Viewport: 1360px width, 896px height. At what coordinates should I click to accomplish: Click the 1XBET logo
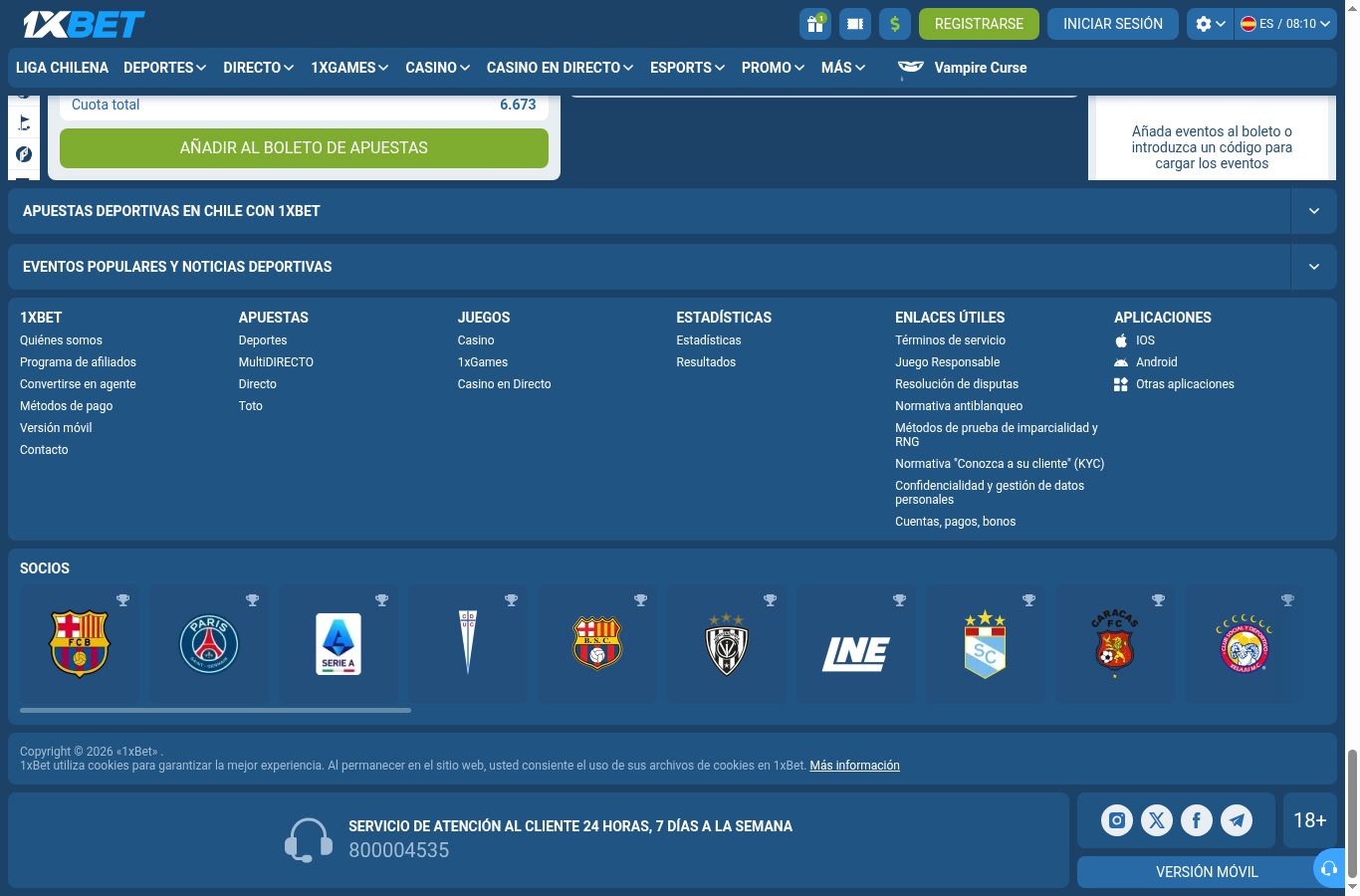pyautogui.click(x=84, y=24)
